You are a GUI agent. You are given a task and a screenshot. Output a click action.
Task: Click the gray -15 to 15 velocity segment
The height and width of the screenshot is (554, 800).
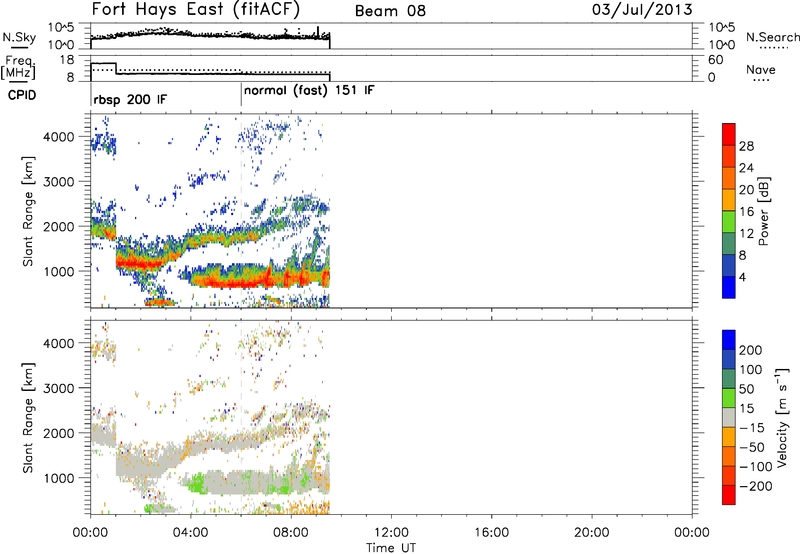click(729, 417)
